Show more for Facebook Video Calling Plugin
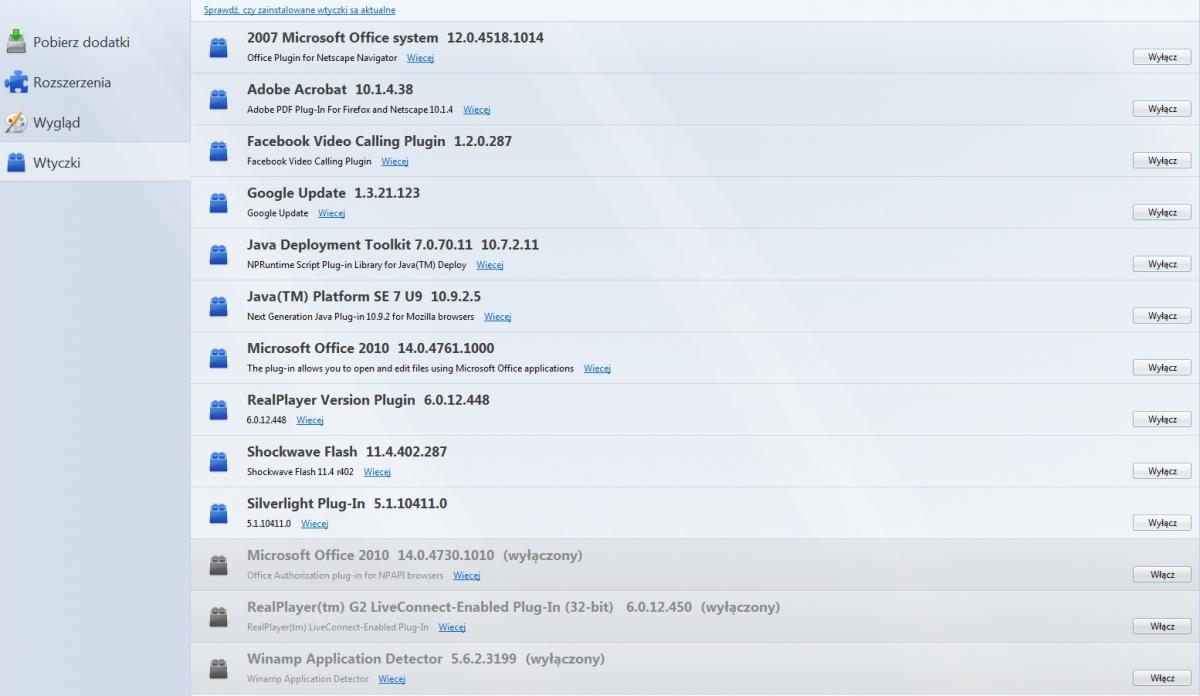This screenshot has height=696, width=1200. pyautogui.click(x=395, y=161)
